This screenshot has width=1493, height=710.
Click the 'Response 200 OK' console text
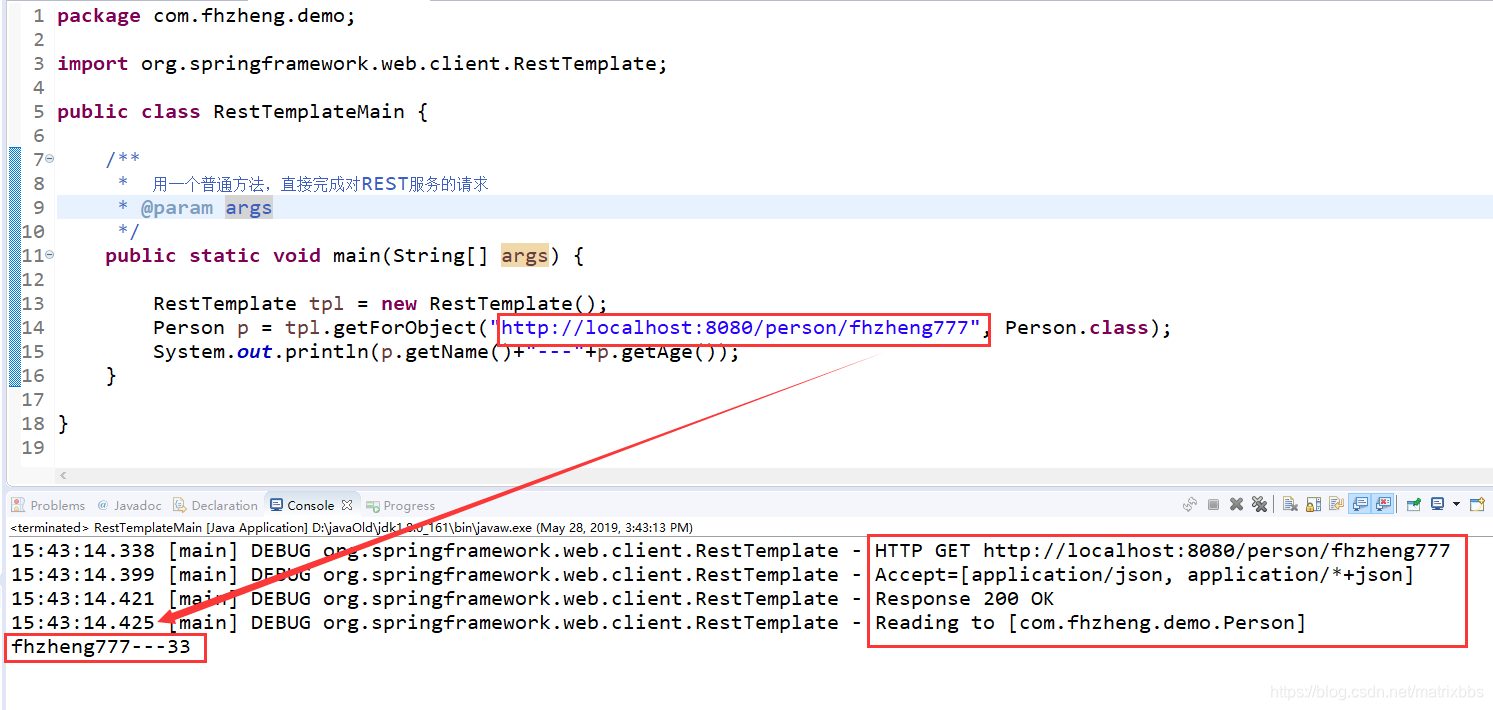[964, 598]
